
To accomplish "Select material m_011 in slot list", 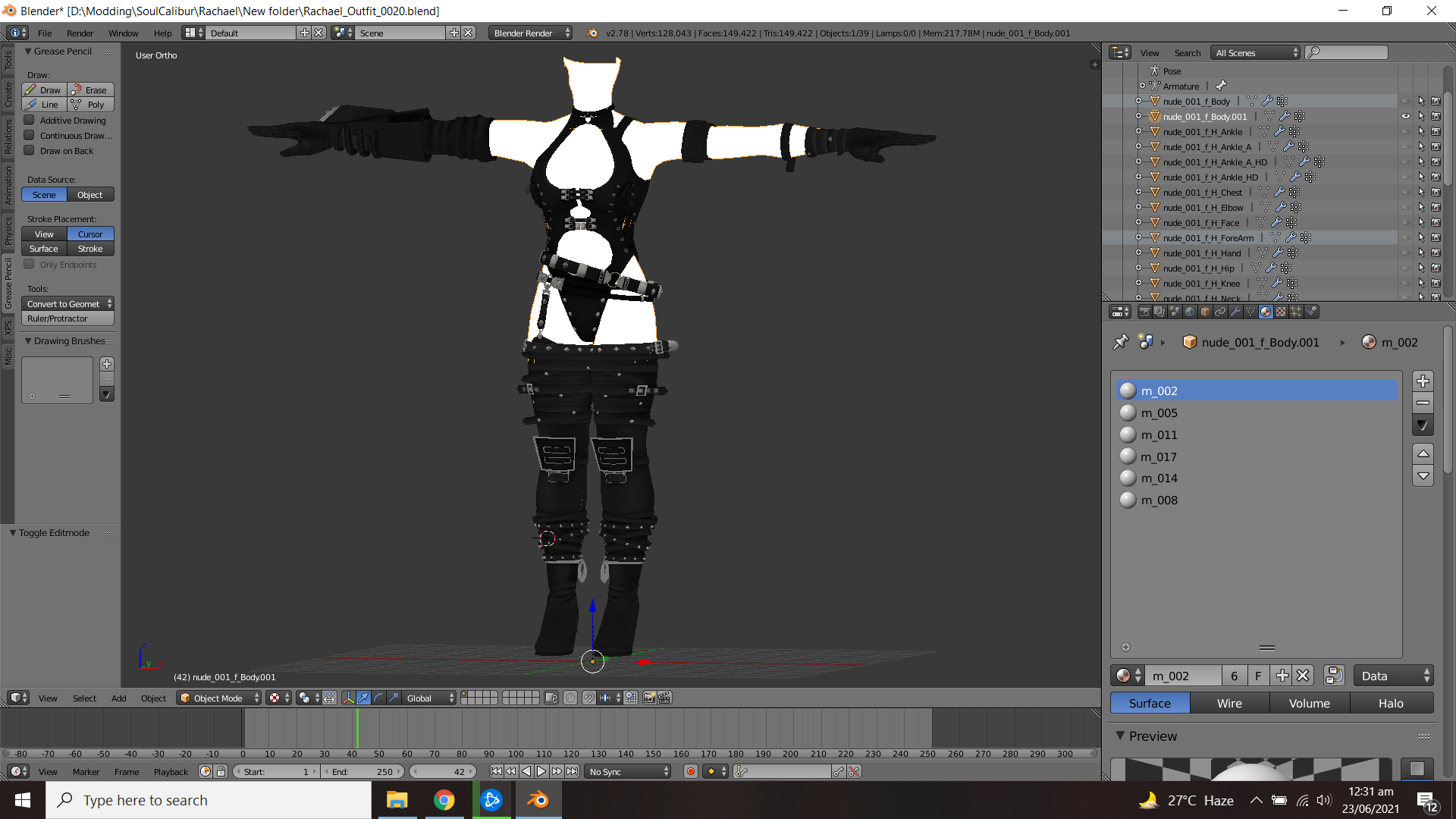I will [x=1256, y=435].
